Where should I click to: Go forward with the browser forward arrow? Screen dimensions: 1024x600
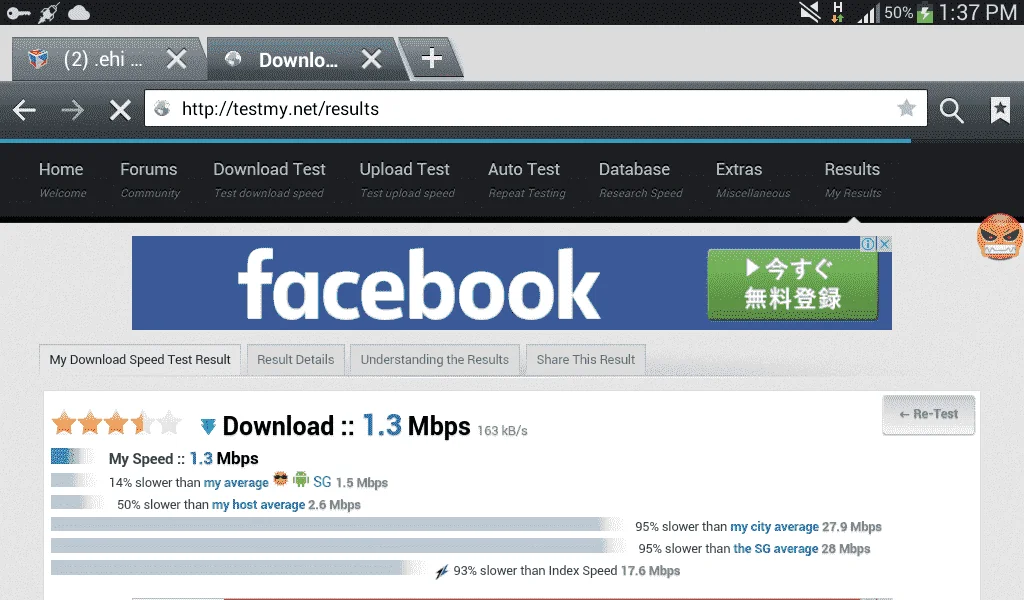72,110
